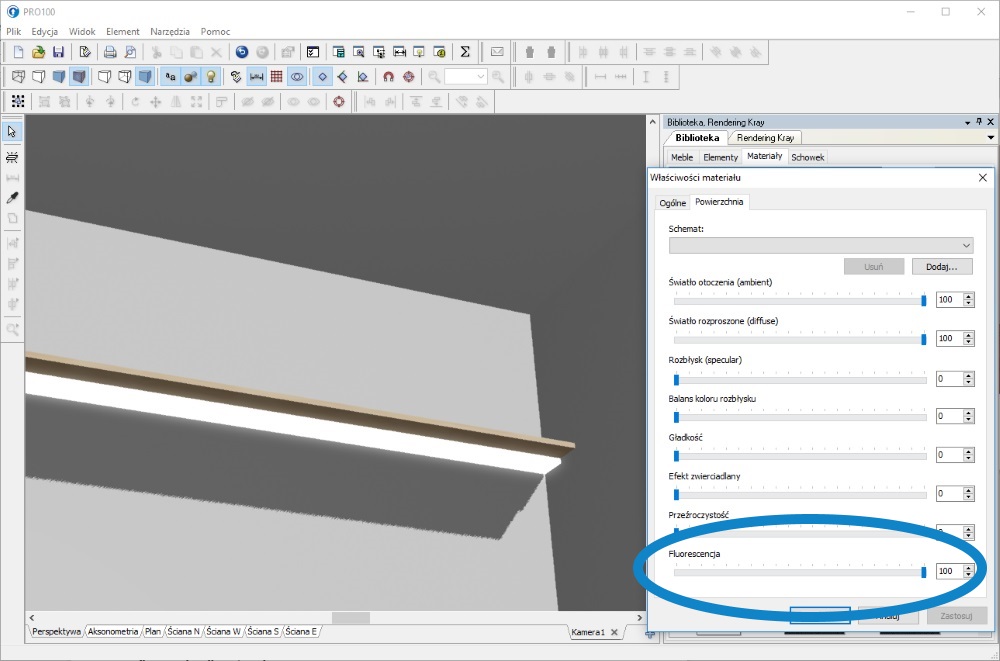The height and width of the screenshot is (661, 1000).
Task: Click the blue Undo arrow icon
Action: click(242, 52)
